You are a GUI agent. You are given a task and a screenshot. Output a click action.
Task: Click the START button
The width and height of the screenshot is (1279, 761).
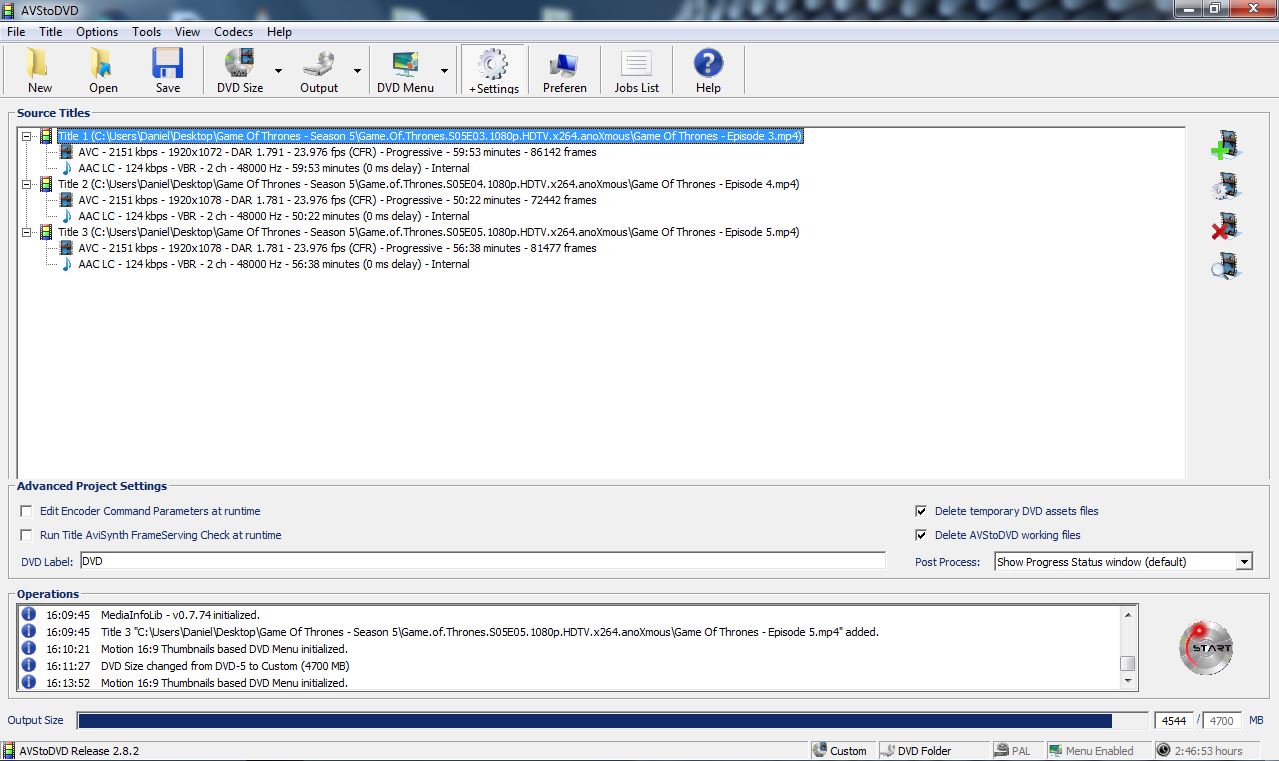1205,647
